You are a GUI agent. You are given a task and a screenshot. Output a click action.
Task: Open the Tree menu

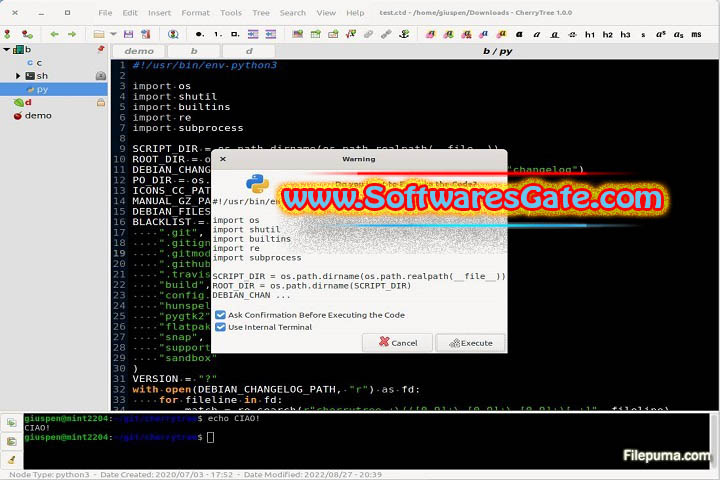tap(261, 13)
